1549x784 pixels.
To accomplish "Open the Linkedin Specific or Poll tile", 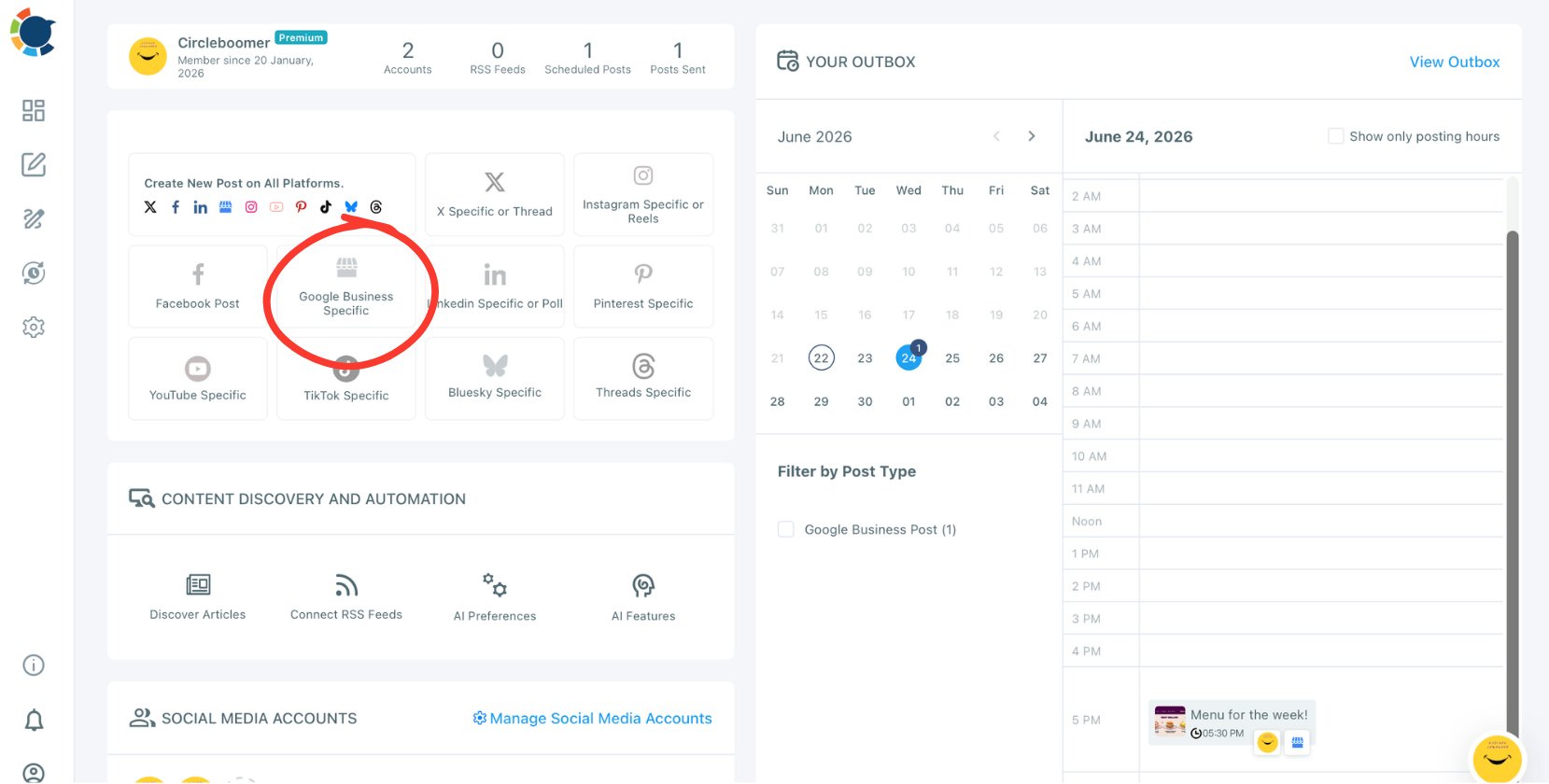I will pos(495,287).
